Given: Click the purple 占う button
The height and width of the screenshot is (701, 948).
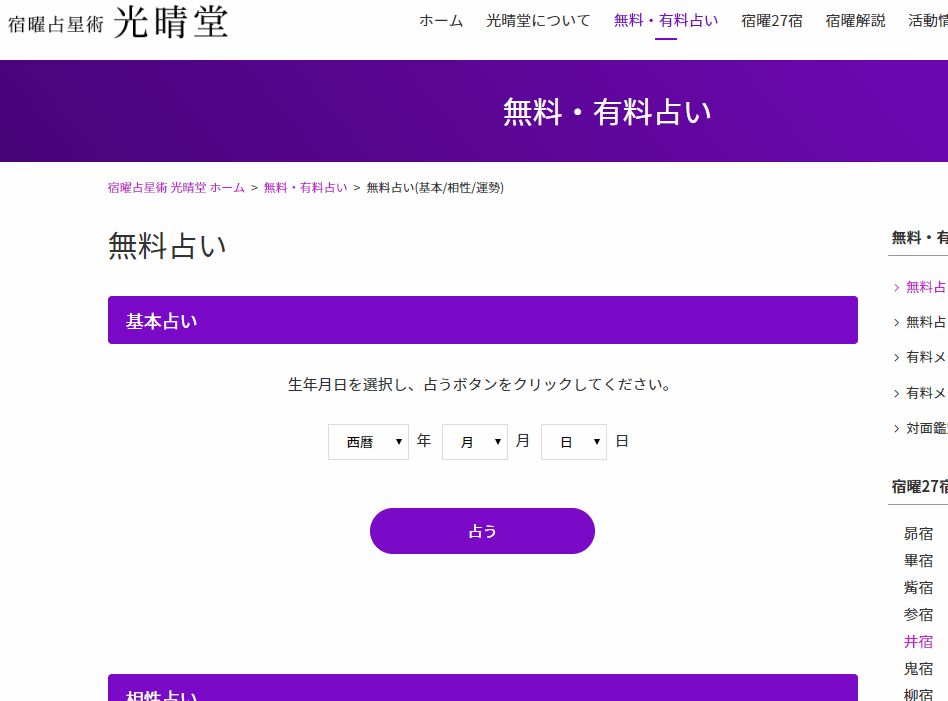Looking at the screenshot, I should (x=482, y=531).
